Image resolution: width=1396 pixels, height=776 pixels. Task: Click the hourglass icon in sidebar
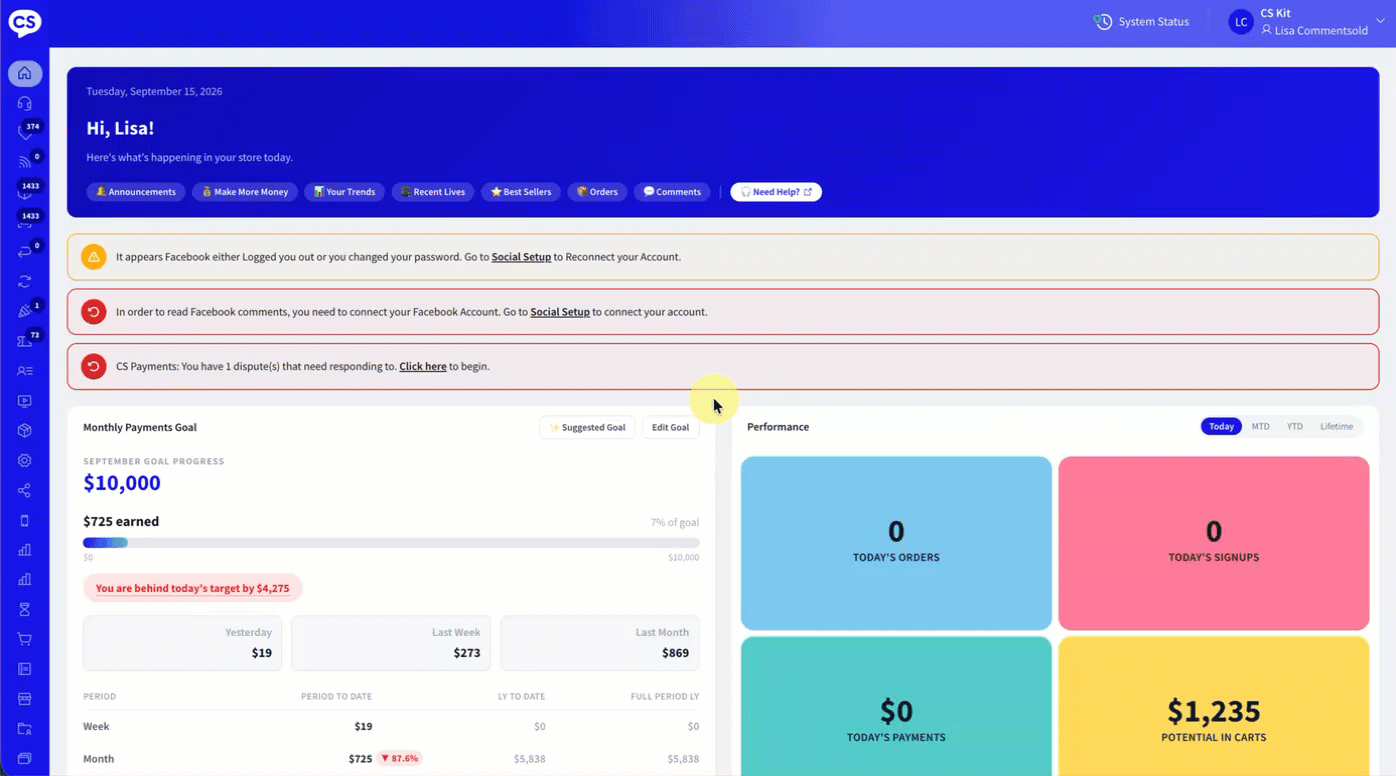pos(25,609)
